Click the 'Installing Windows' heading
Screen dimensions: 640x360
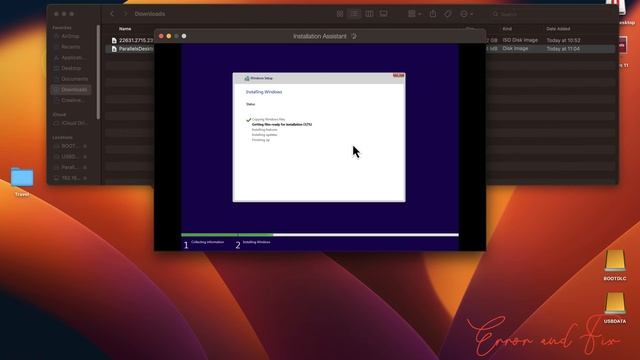tap(264, 92)
